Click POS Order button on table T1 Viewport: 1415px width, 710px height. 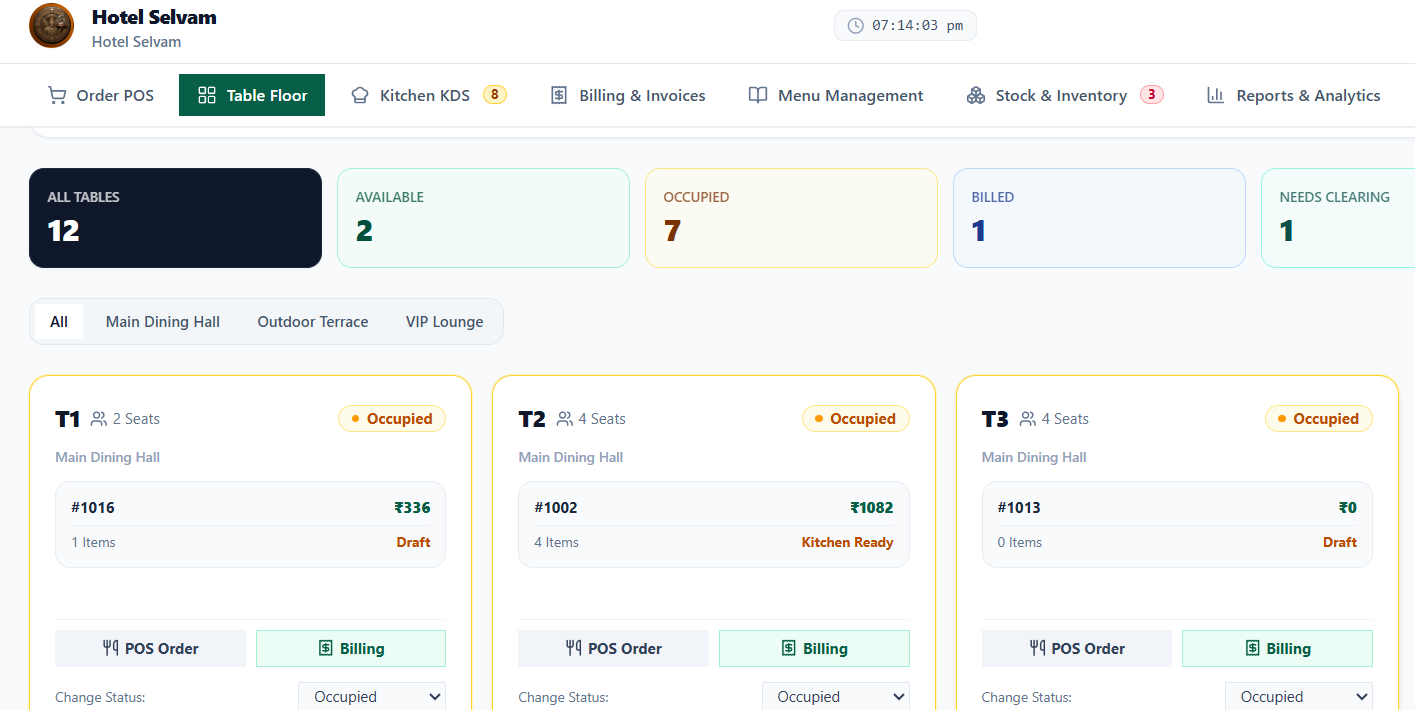pos(150,648)
